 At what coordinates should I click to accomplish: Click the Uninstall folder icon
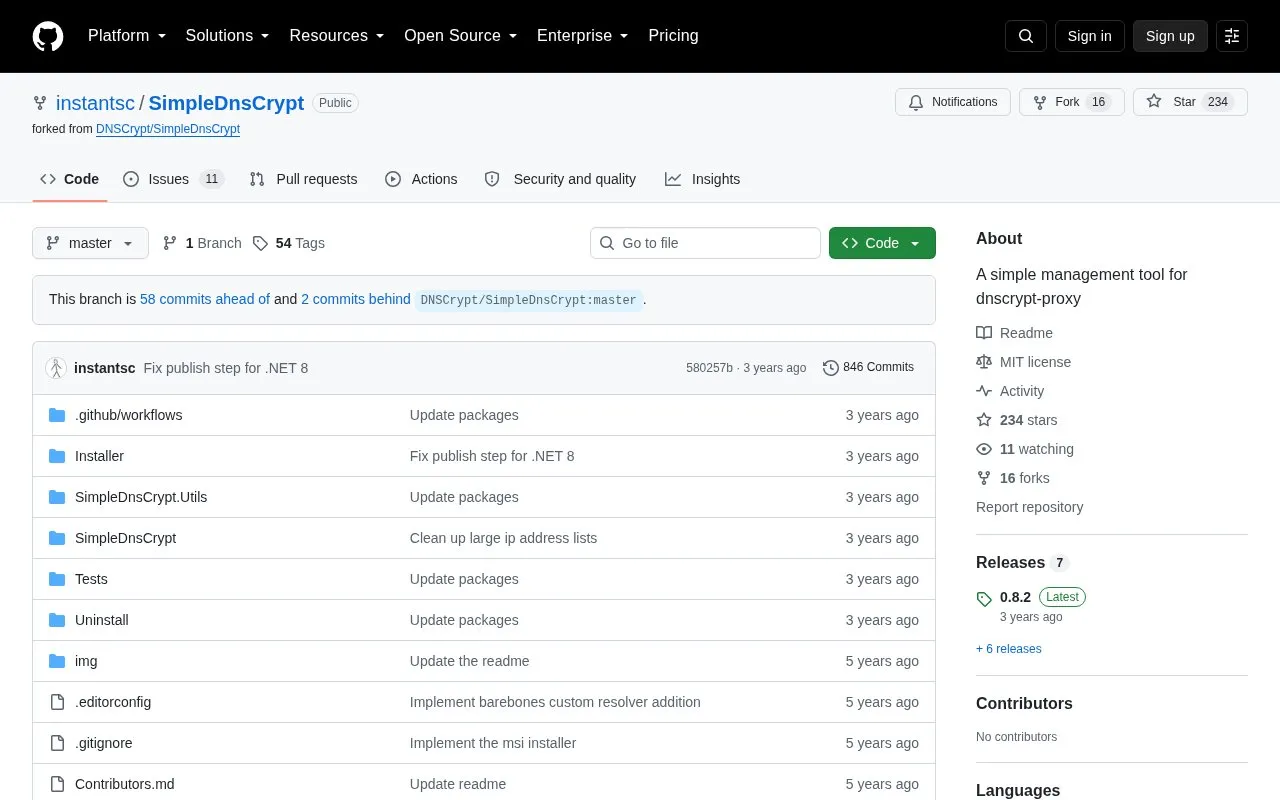pyautogui.click(x=57, y=620)
